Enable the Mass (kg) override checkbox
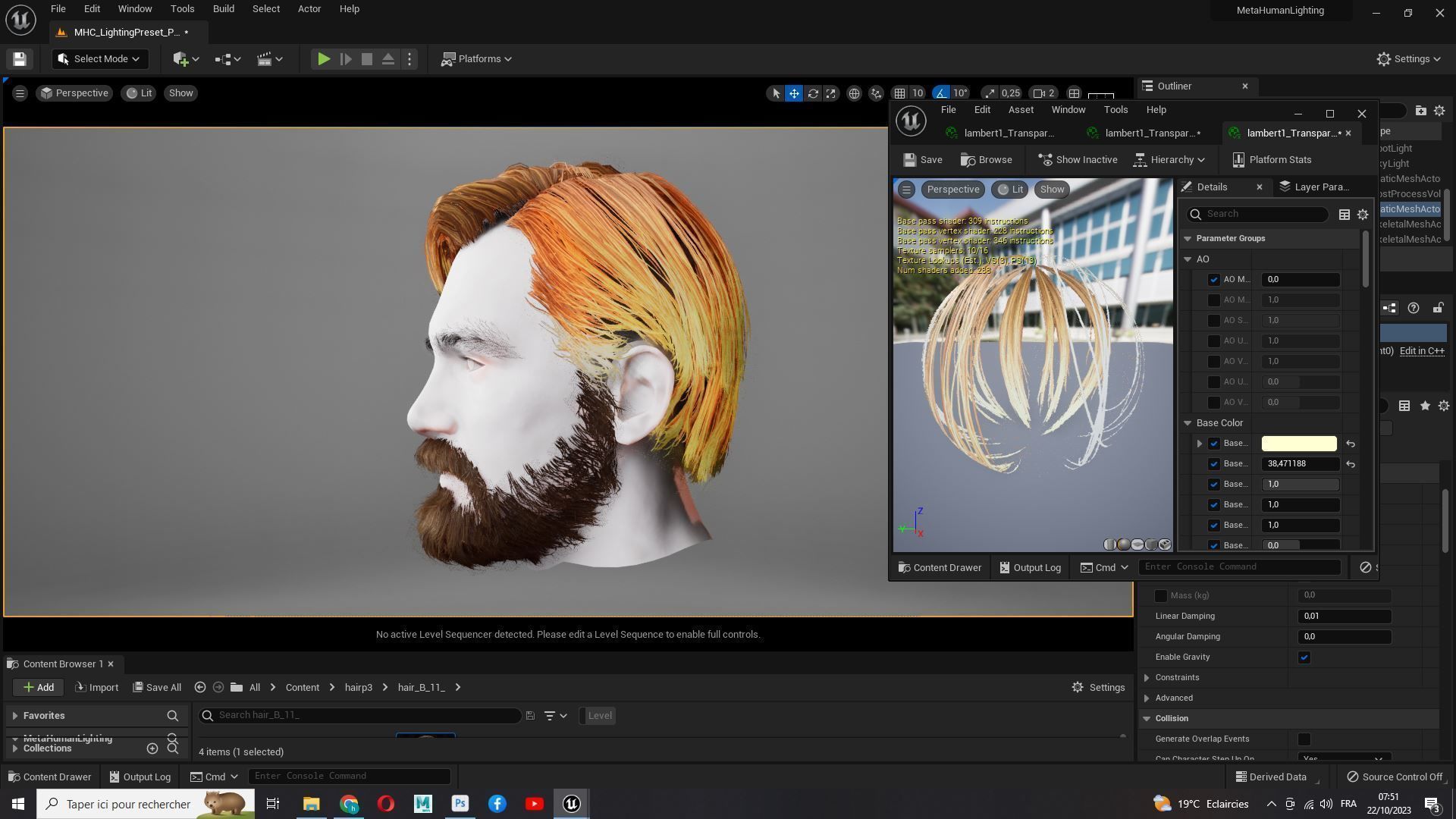1456x819 pixels. [x=1160, y=596]
